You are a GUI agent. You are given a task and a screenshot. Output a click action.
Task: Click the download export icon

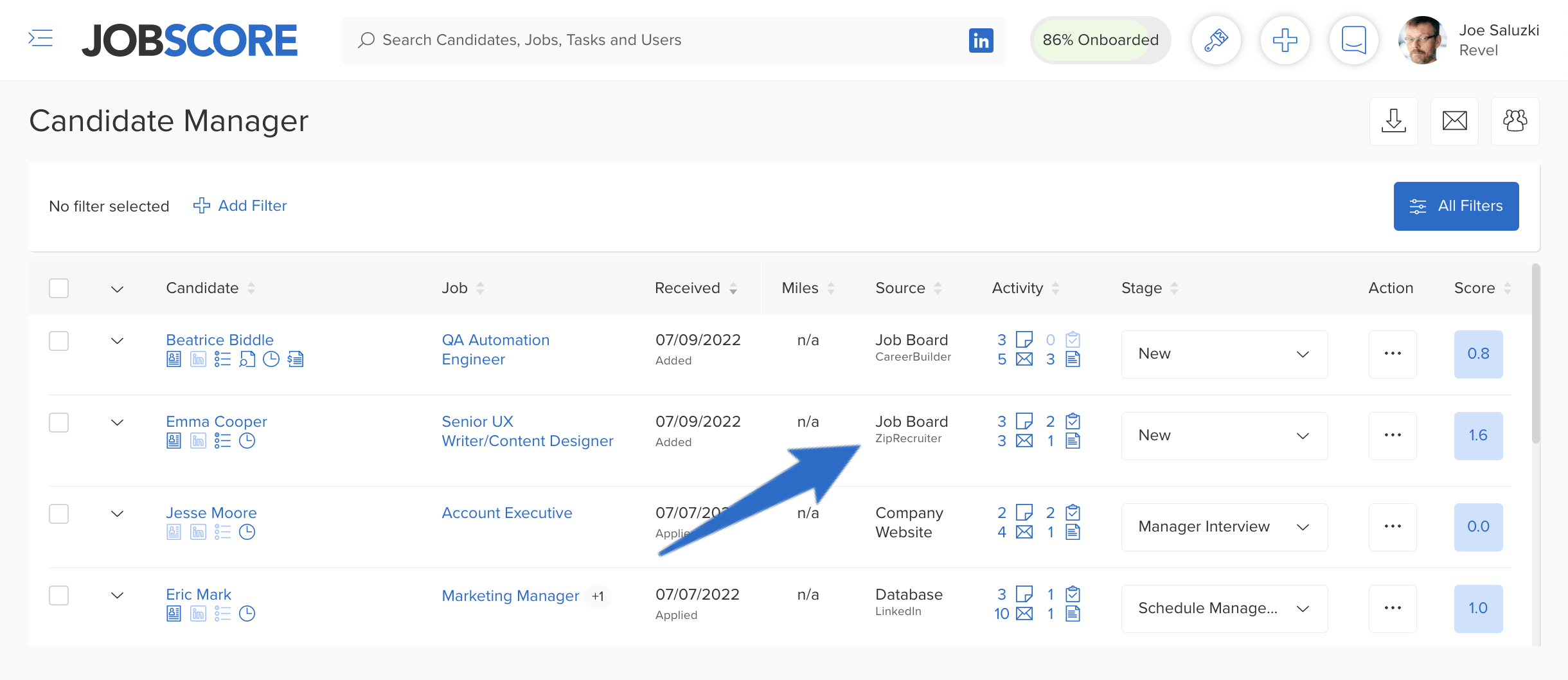pyautogui.click(x=1393, y=121)
